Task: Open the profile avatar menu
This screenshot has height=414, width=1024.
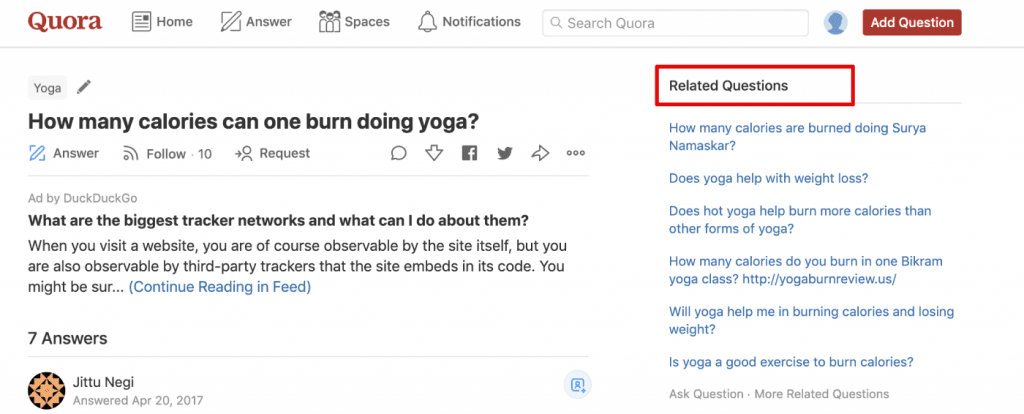Action: (835, 23)
